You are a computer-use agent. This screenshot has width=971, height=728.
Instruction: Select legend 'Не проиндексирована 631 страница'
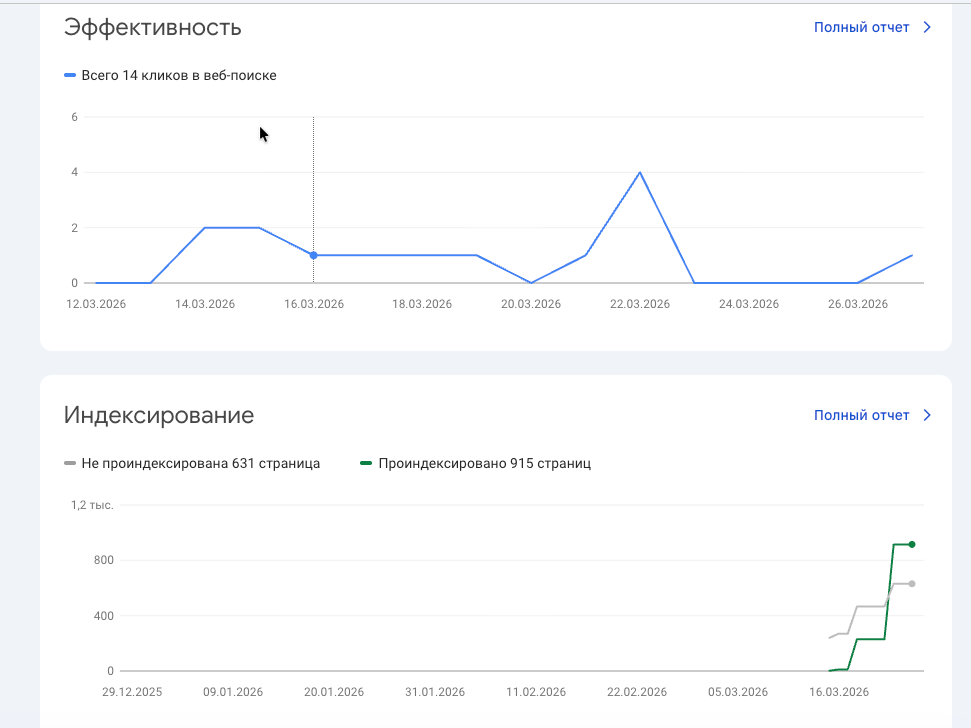tap(200, 463)
